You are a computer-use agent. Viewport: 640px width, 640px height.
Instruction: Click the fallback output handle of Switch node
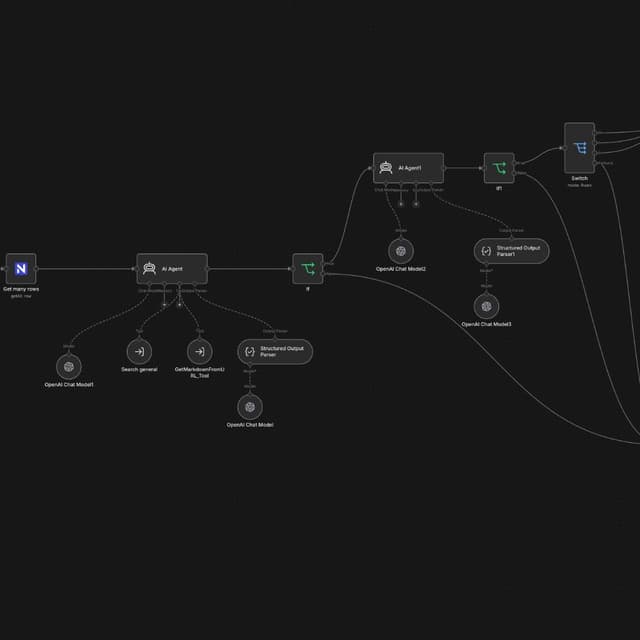[595, 163]
